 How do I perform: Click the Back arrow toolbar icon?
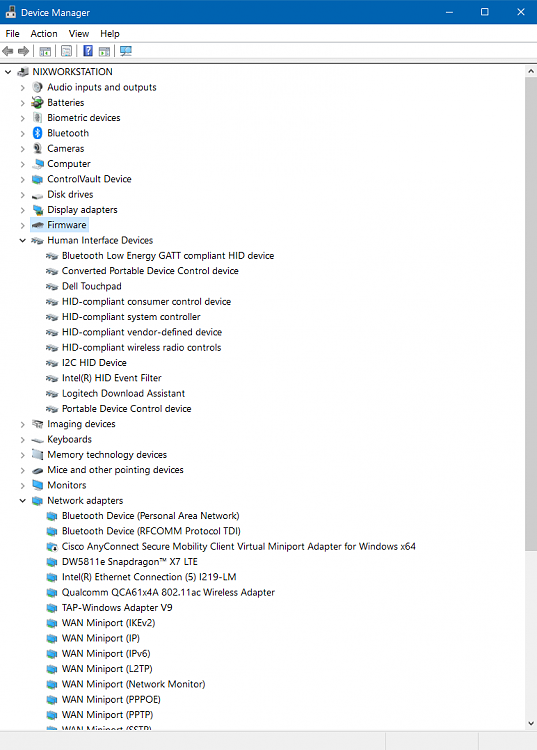tap(8, 51)
